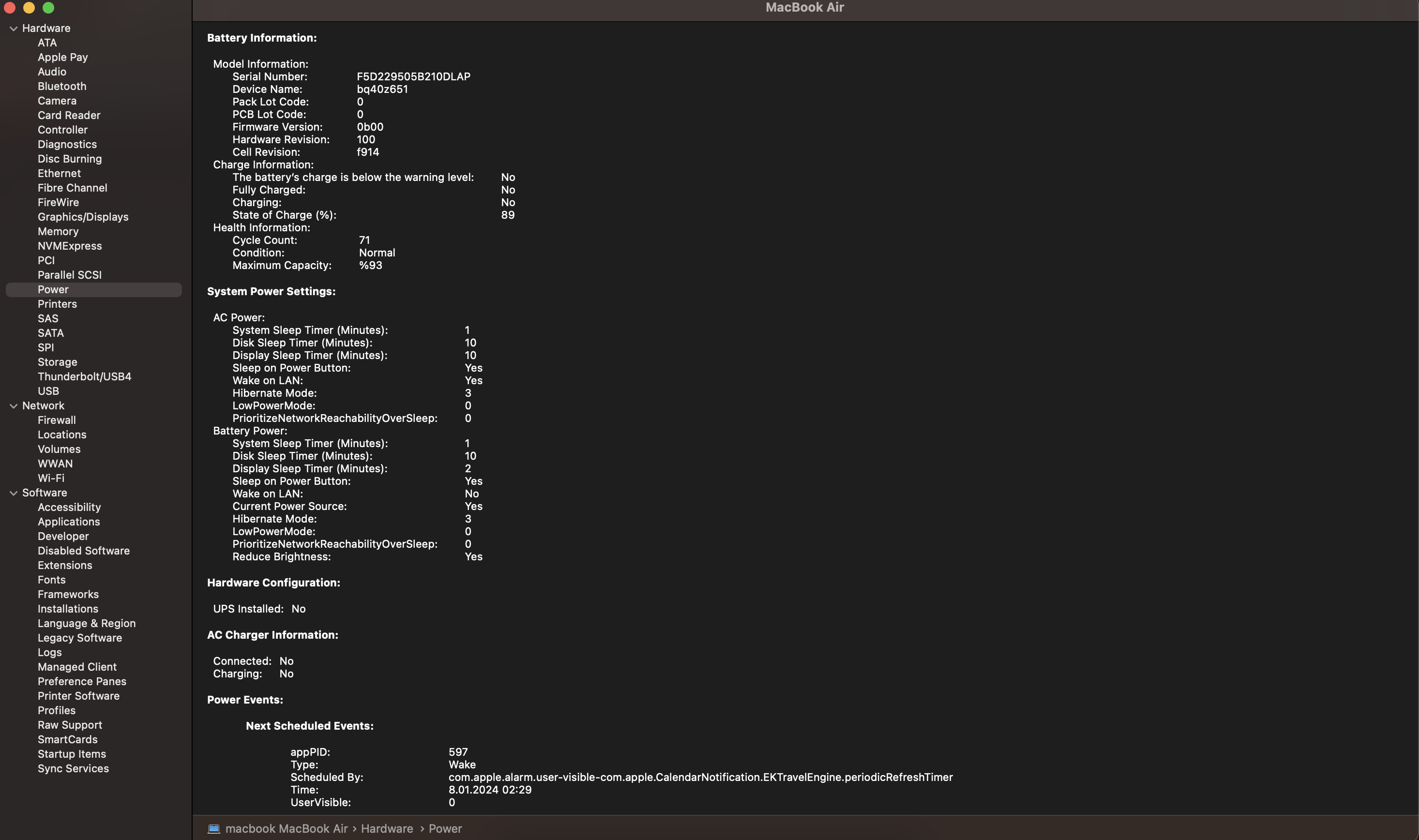Select Firewall under Network
Viewport: 1419px width, 840px height.
click(x=57, y=420)
